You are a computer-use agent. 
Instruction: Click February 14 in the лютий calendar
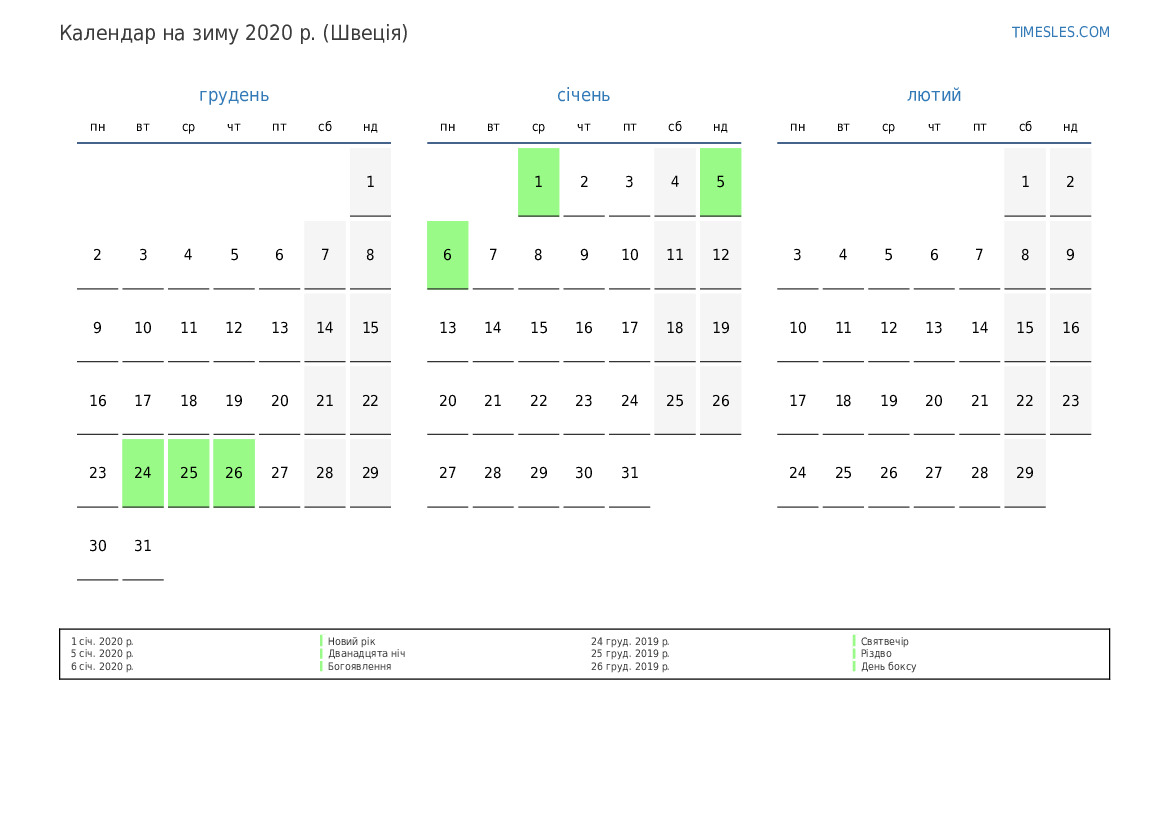(980, 327)
